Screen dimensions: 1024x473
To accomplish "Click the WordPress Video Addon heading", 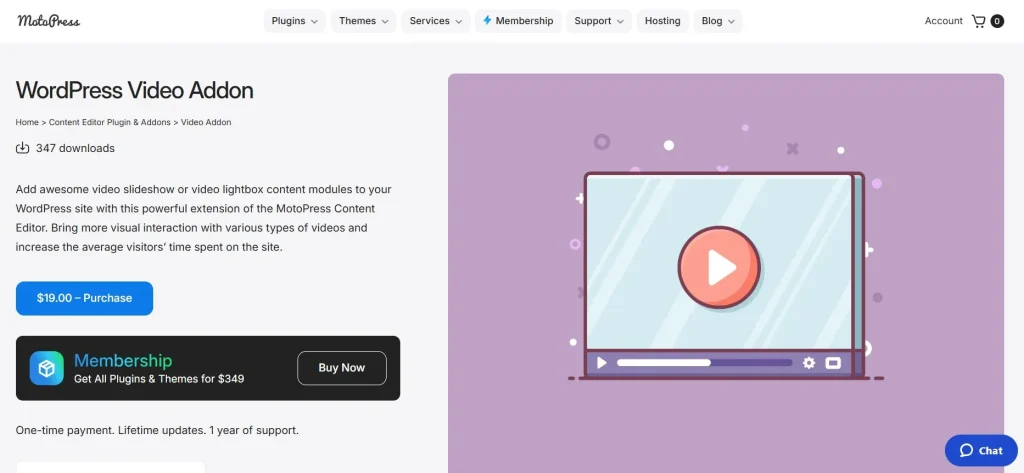I will coord(135,90).
